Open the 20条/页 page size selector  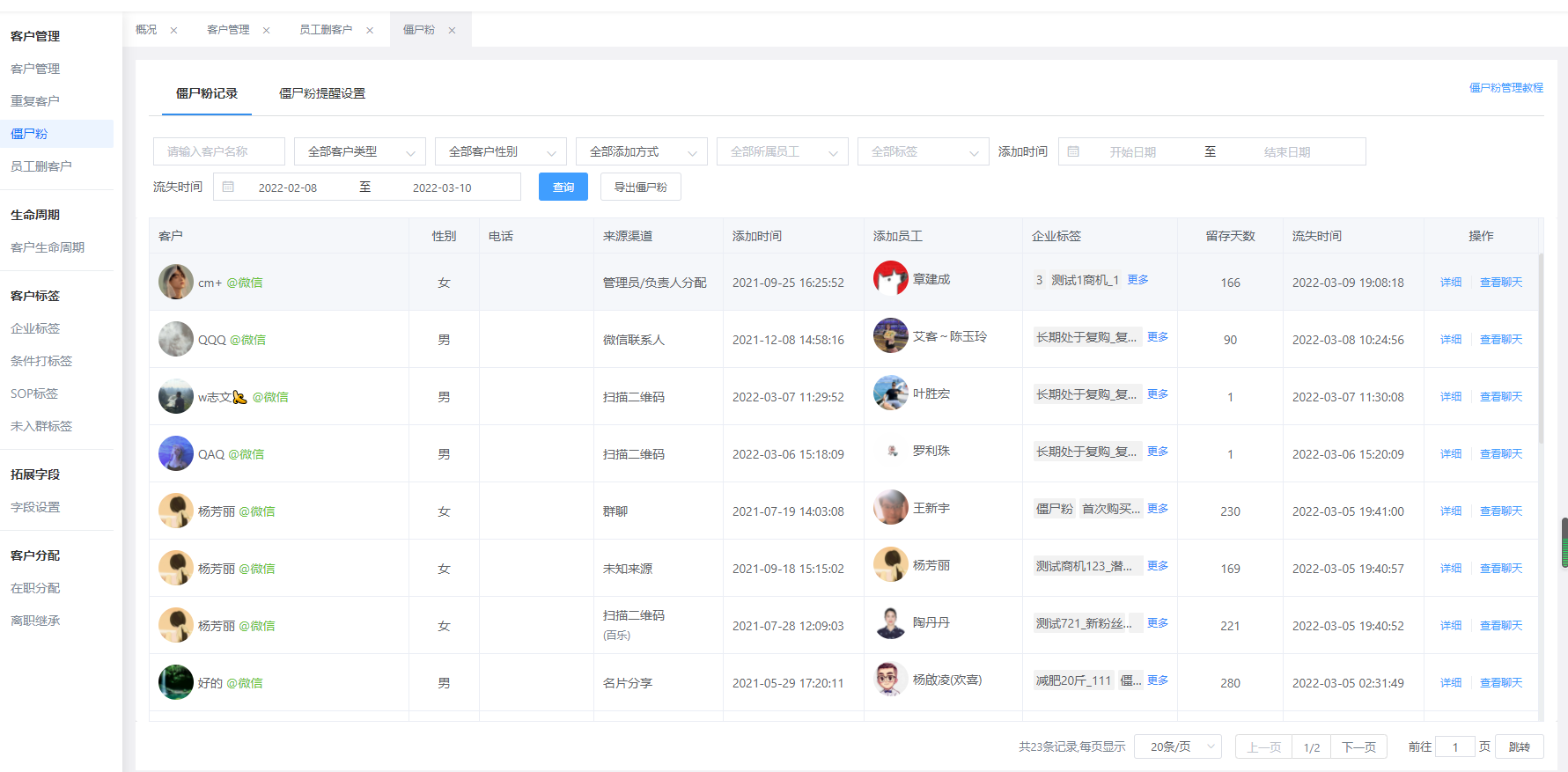pyautogui.click(x=1177, y=747)
